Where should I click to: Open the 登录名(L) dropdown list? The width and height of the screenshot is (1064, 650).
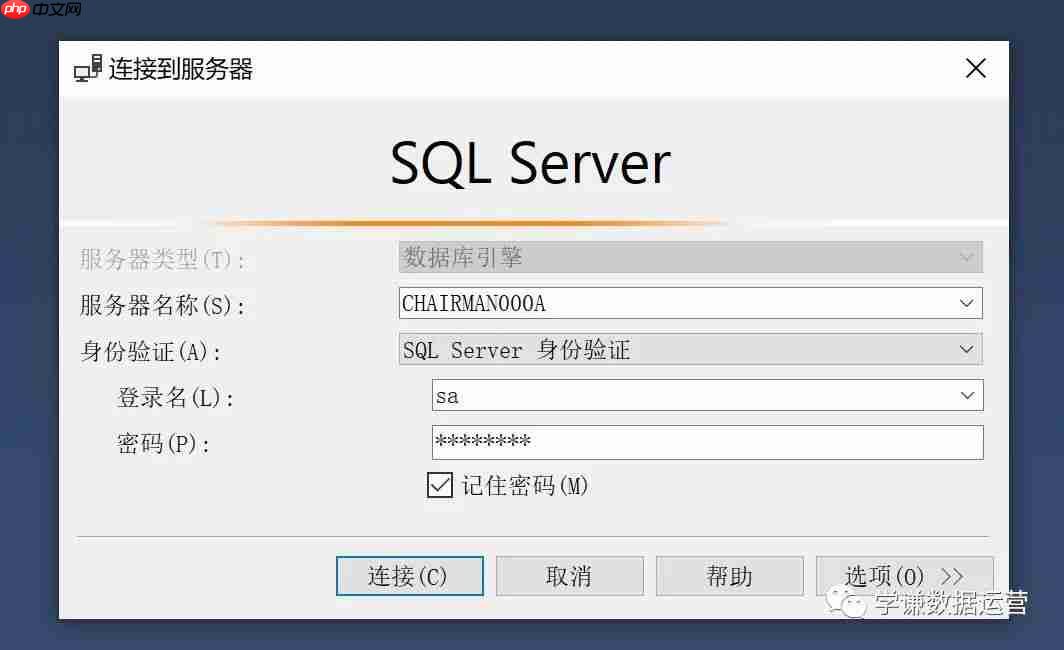point(966,395)
